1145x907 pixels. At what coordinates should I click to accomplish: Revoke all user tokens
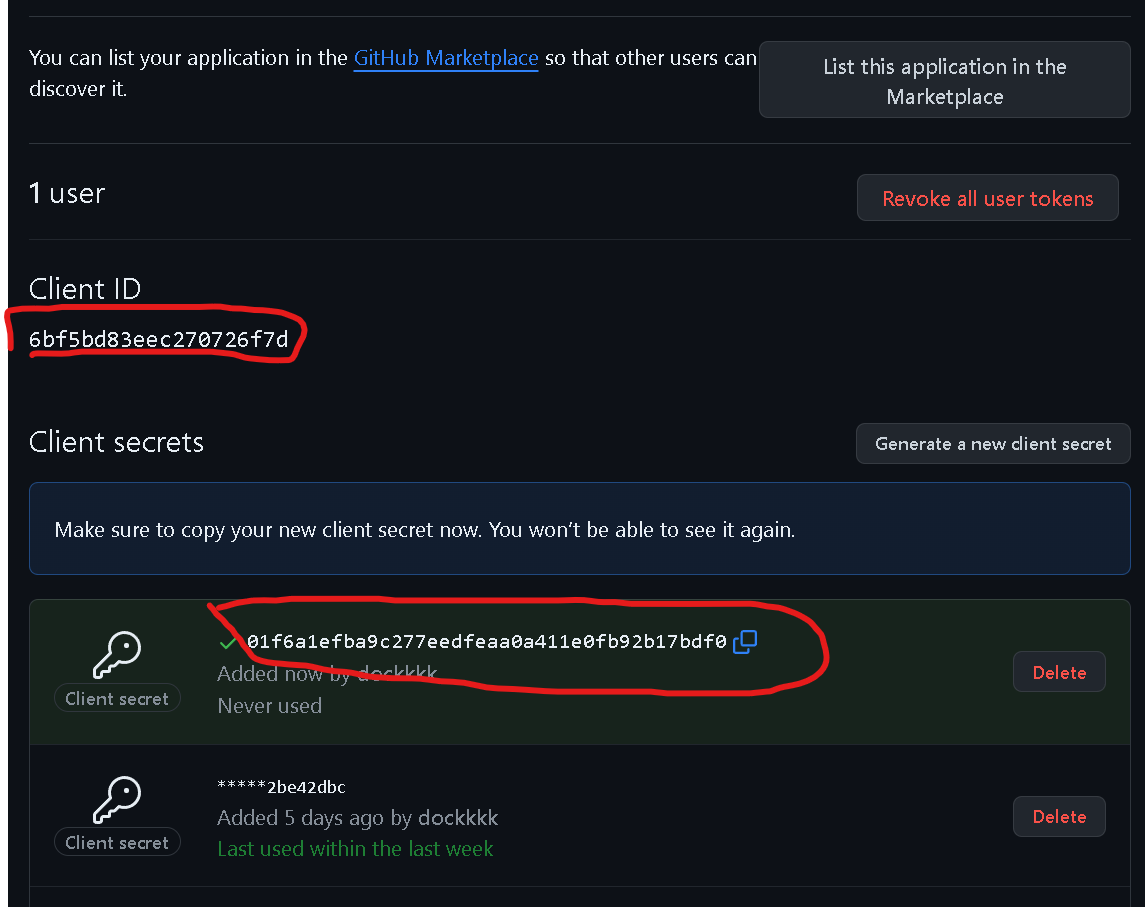(x=987, y=198)
